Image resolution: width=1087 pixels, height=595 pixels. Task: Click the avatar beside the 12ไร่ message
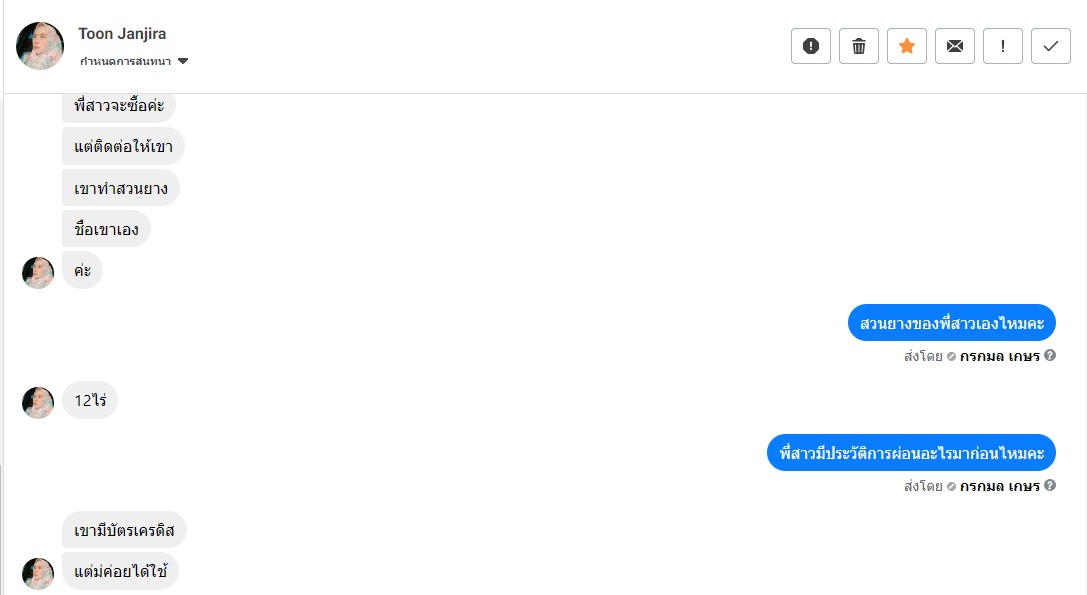[38, 402]
